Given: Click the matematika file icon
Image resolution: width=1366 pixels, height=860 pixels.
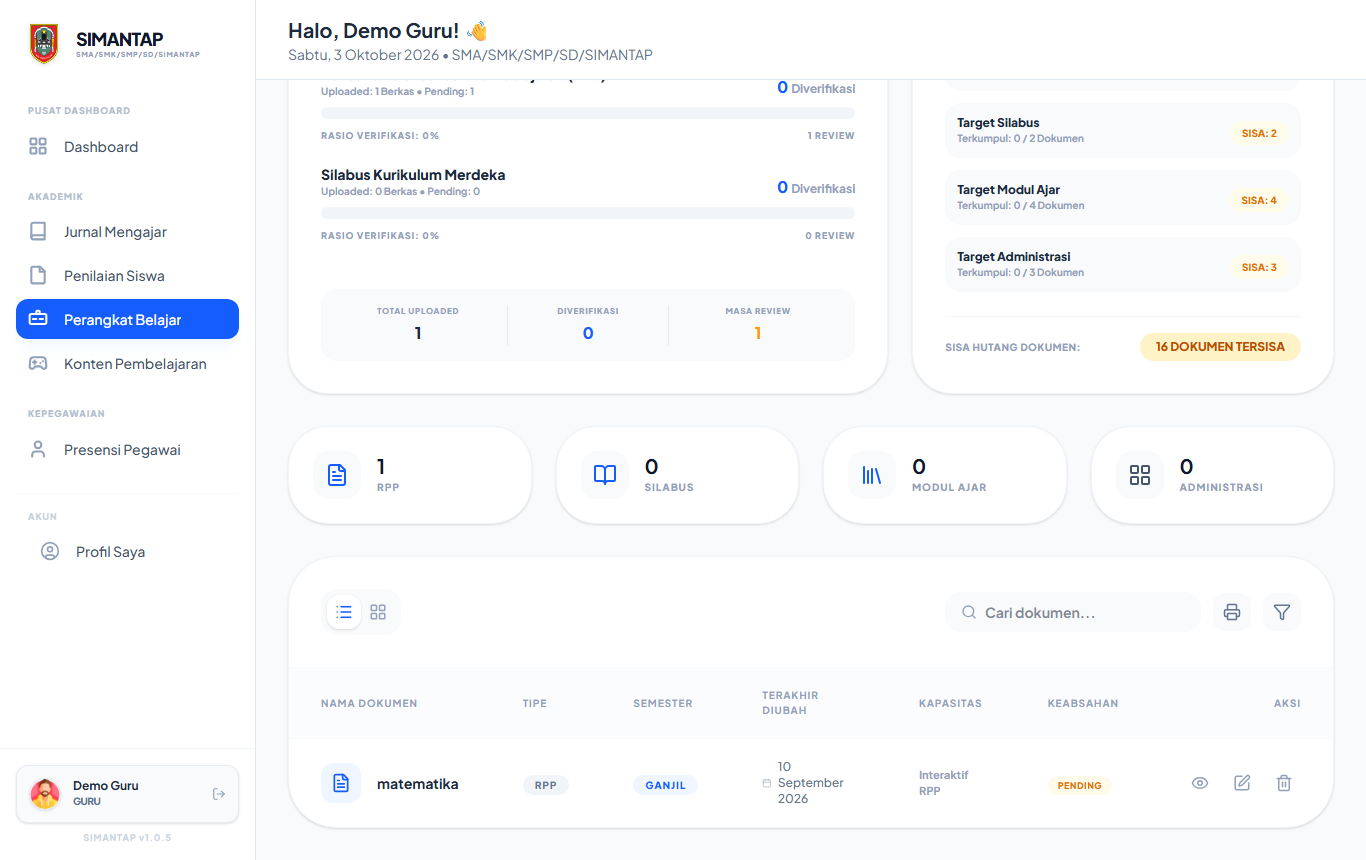Looking at the screenshot, I should point(341,783).
